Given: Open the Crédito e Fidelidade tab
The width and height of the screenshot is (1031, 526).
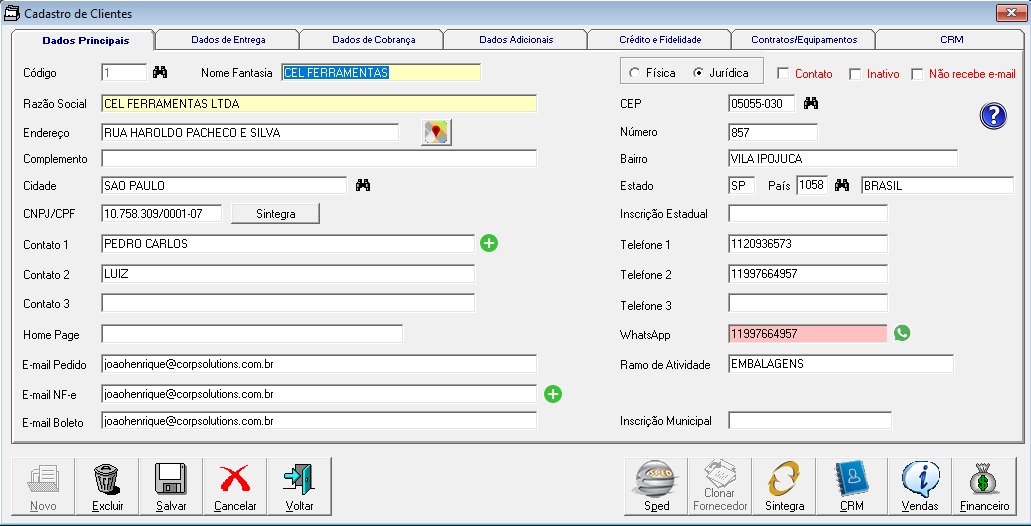Looking at the screenshot, I should (659, 40).
